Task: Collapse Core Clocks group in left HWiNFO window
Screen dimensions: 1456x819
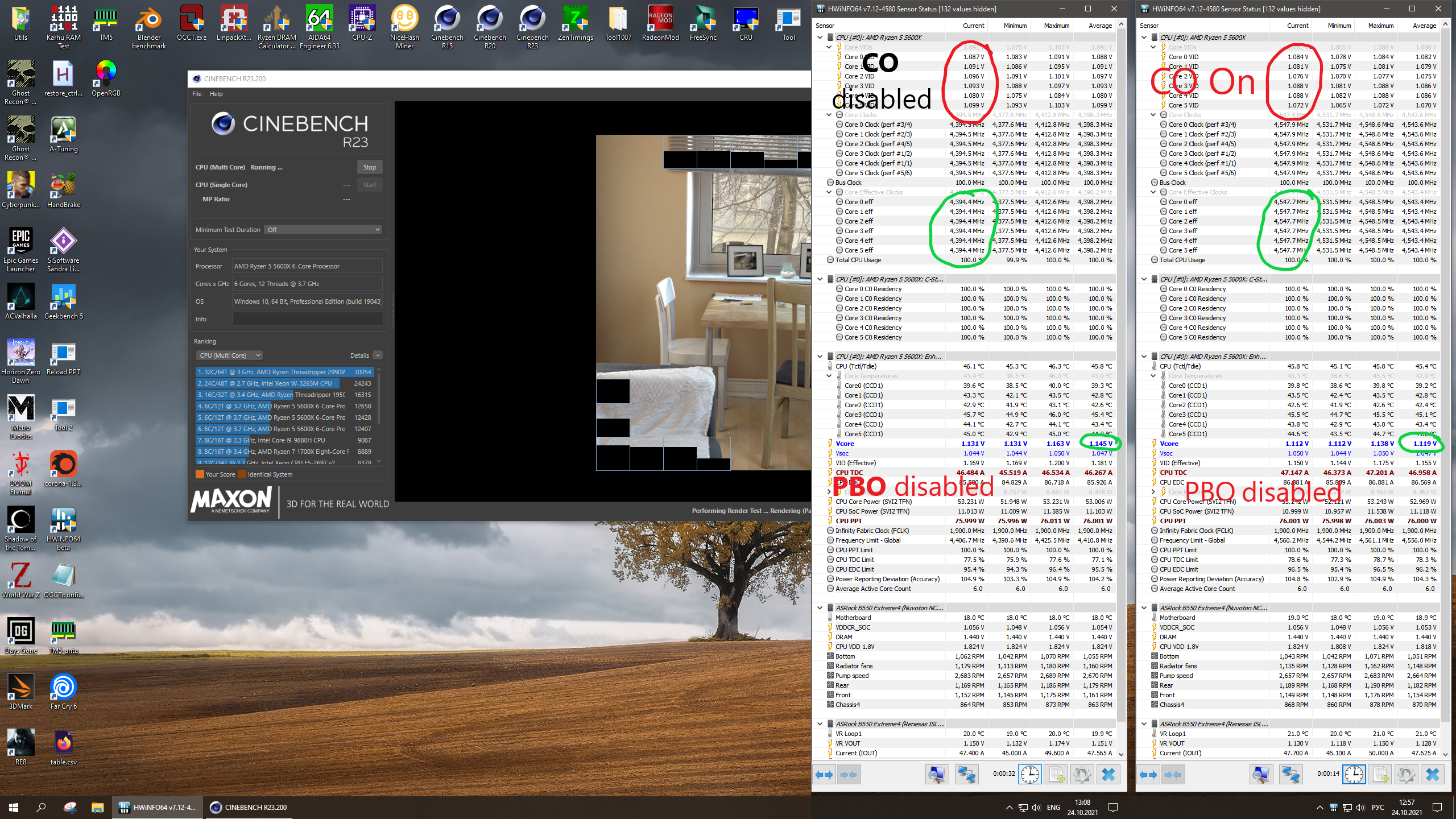Action: point(829,115)
